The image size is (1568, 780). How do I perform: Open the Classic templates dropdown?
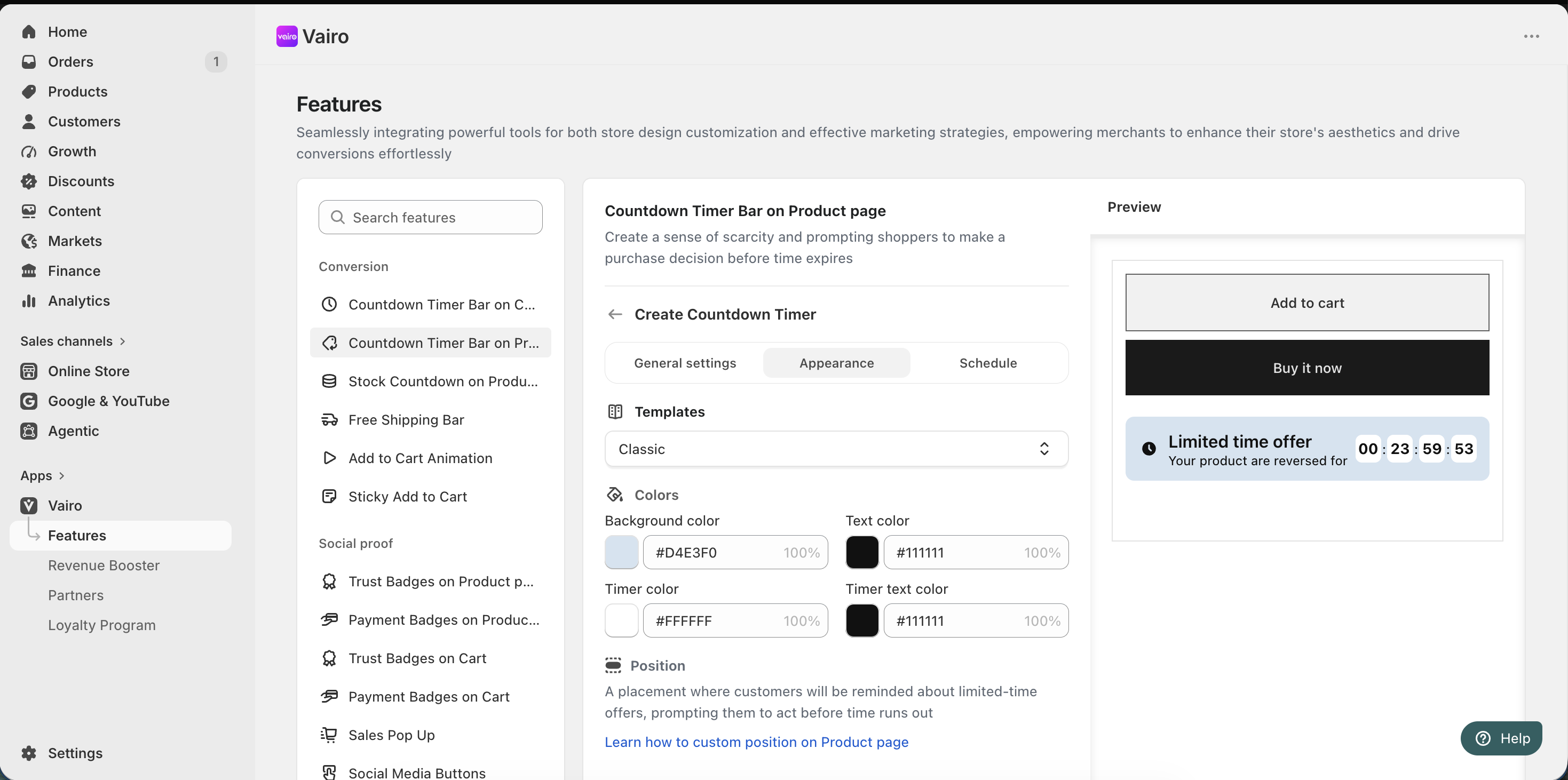(836, 448)
